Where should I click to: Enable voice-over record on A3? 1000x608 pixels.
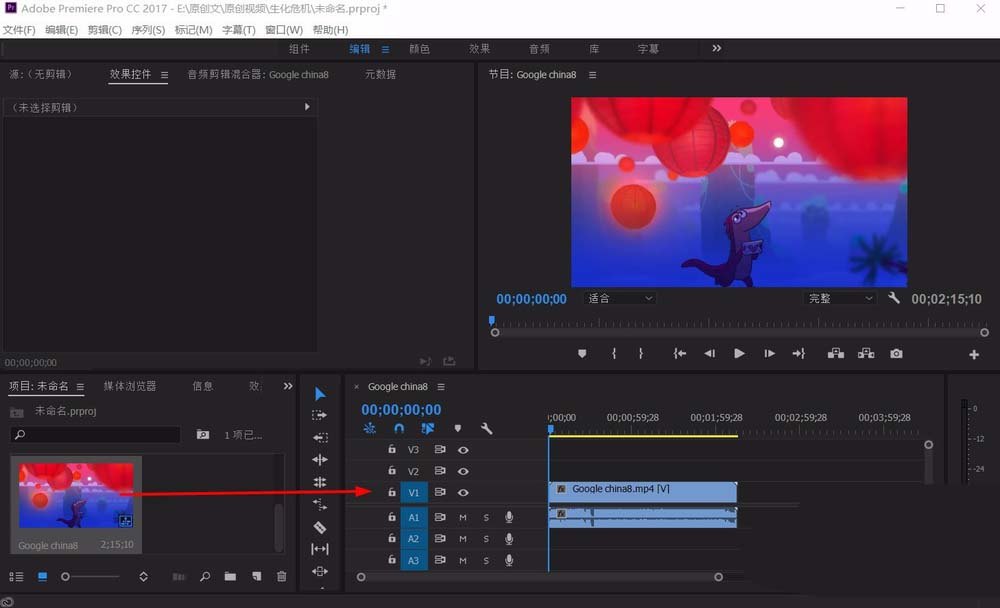pos(509,560)
